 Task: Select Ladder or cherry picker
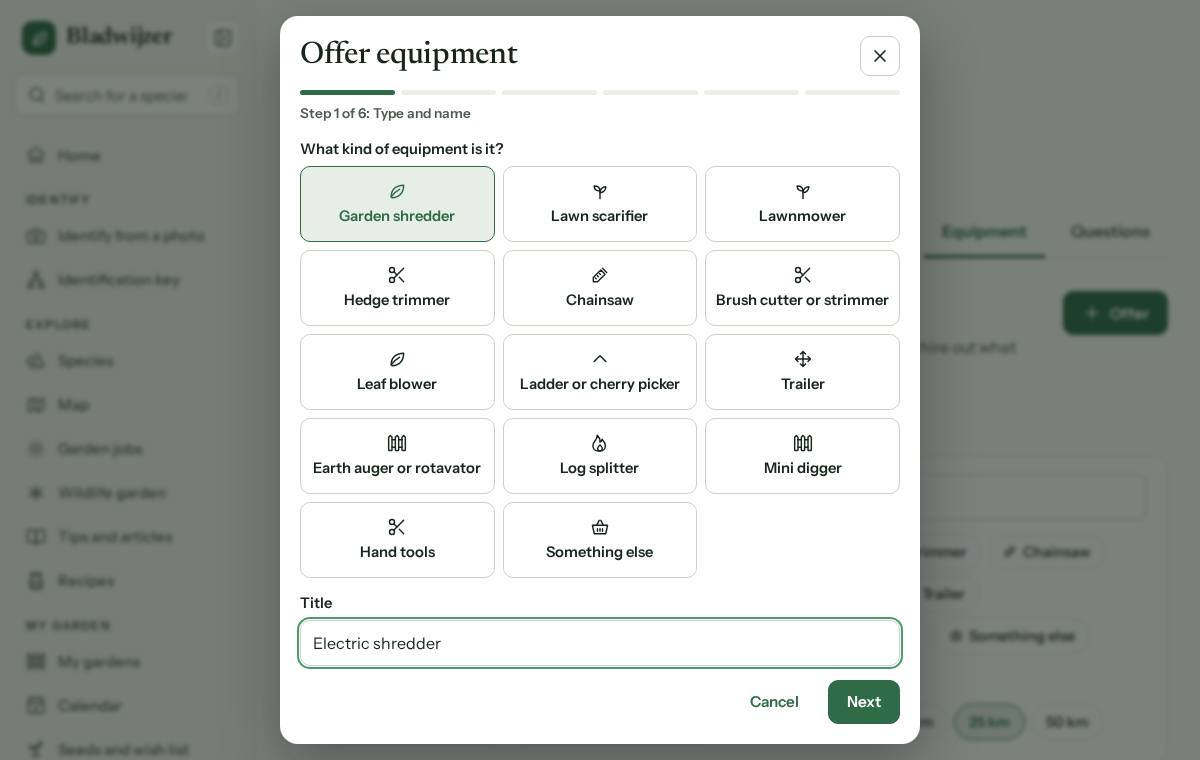(600, 372)
